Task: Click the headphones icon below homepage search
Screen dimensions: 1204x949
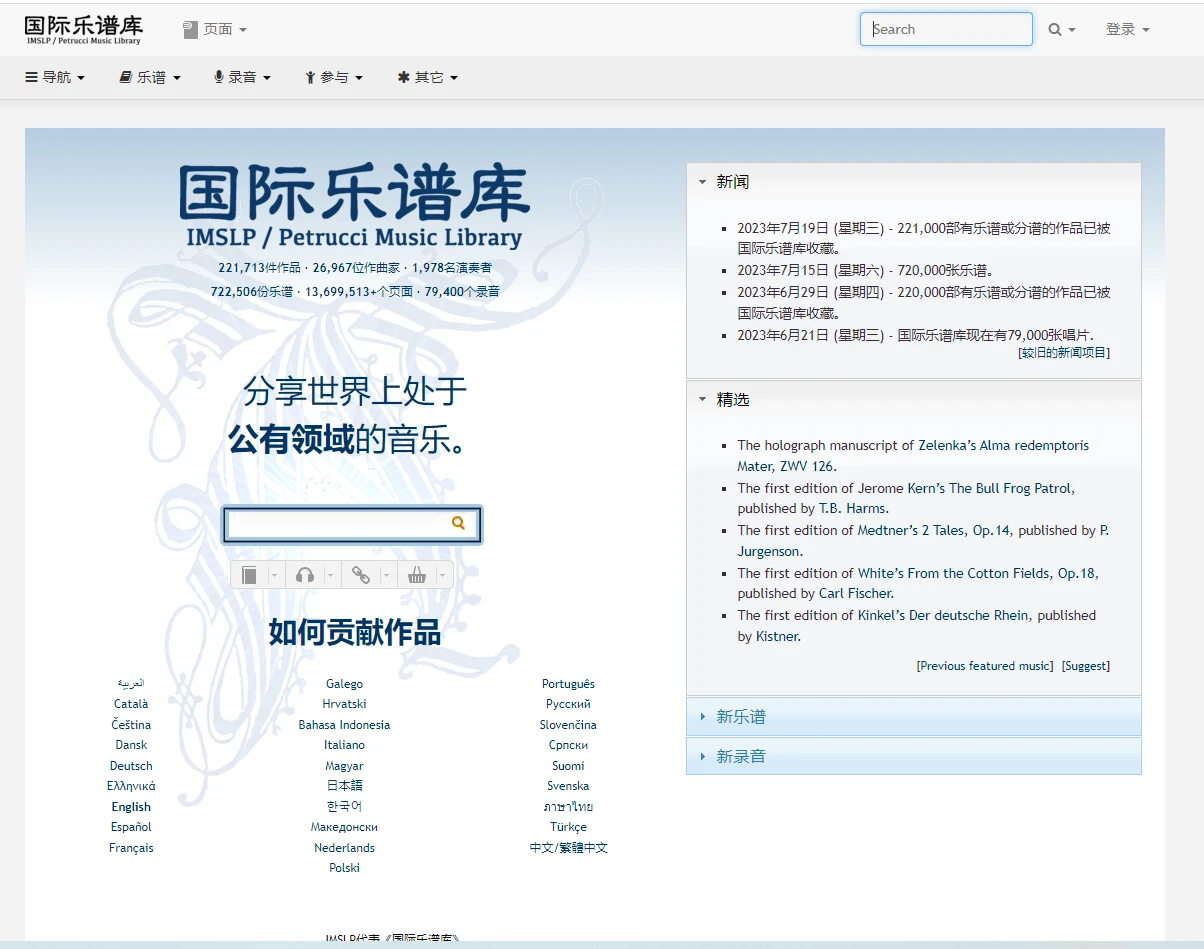Action: [305, 575]
